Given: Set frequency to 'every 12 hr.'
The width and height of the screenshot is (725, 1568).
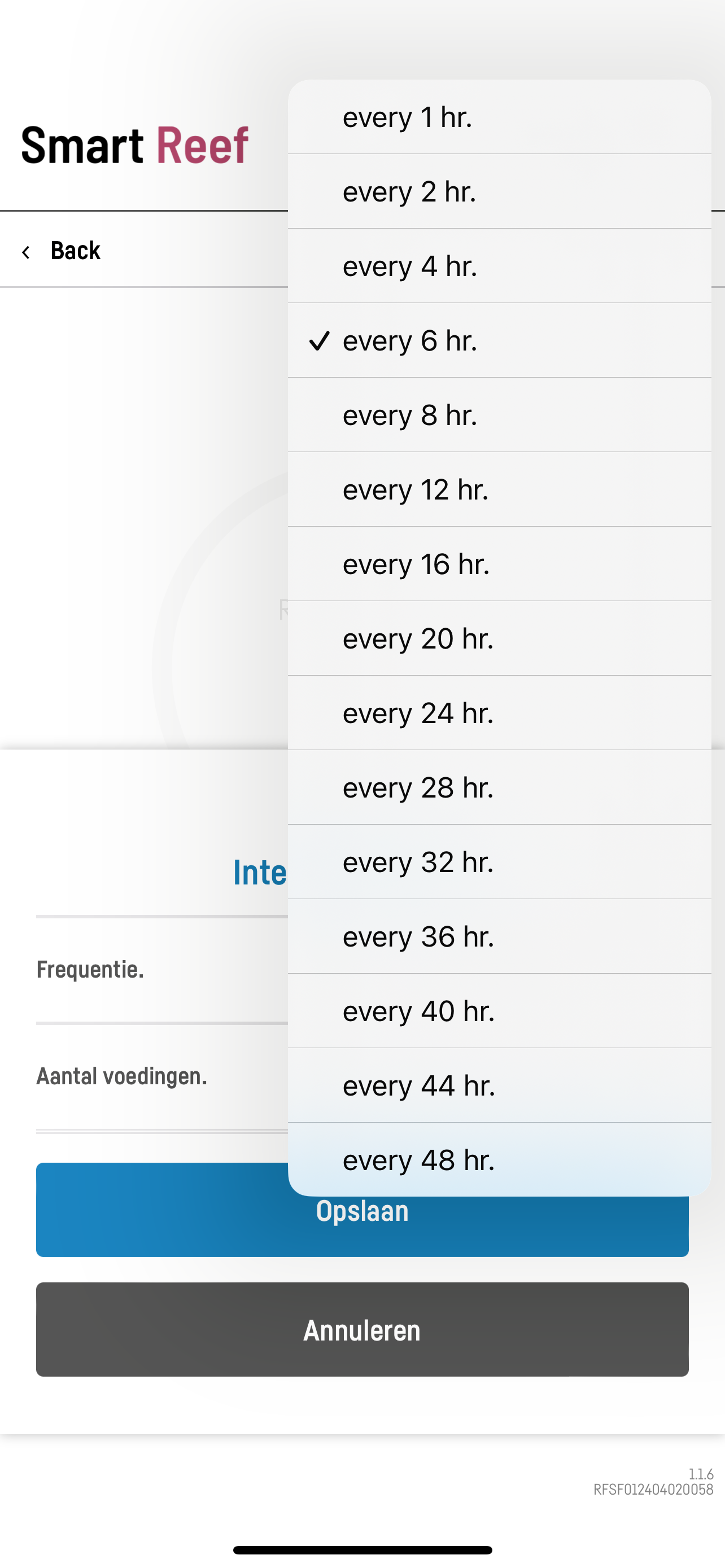Looking at the screenshot, I should 499,489.
